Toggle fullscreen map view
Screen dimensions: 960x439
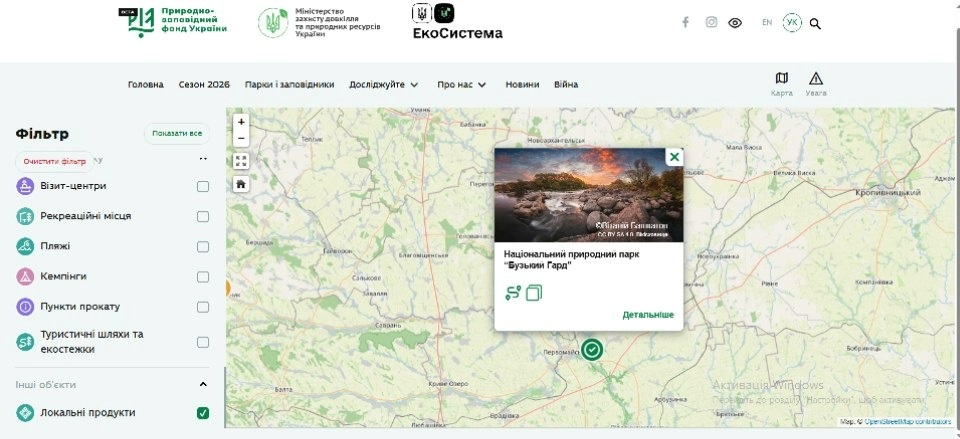click(x=241, y=161)
